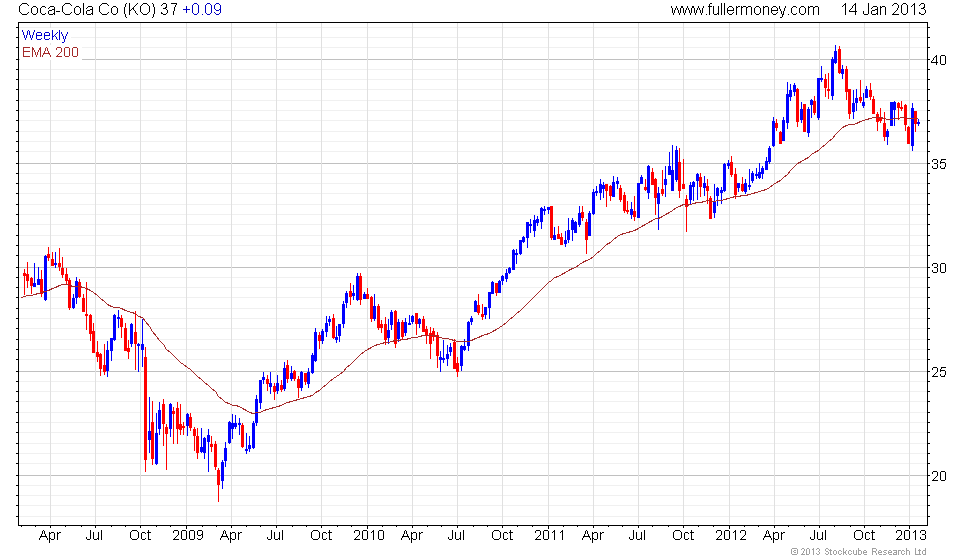Click the 25 price axis label

click(x=938, y=372)
